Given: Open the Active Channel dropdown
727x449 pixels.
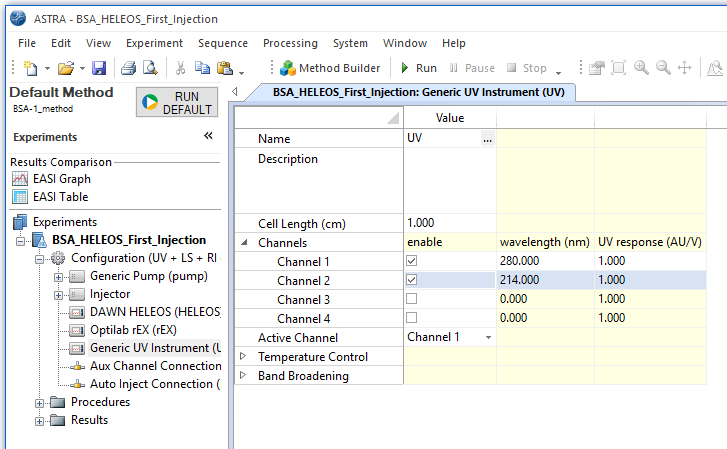Looking at the screenshot, I should 487,338.
